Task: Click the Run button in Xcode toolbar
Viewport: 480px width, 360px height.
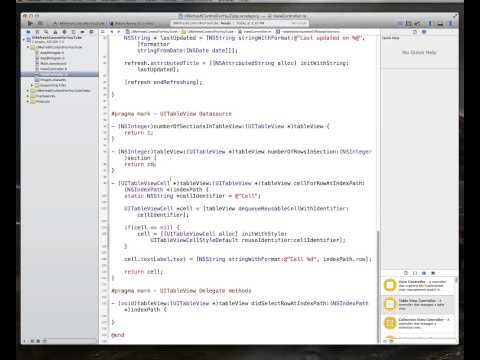Action: 30,23
